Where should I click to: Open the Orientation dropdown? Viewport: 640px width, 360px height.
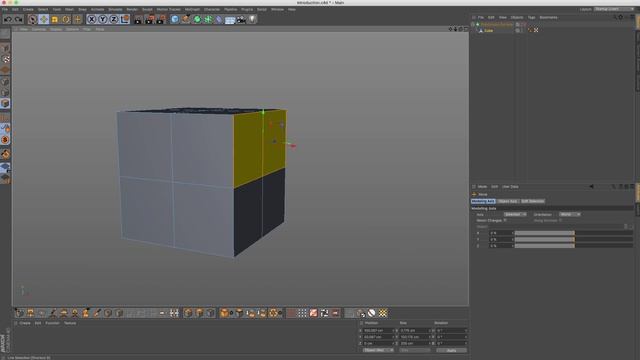[x=569, y=214]
